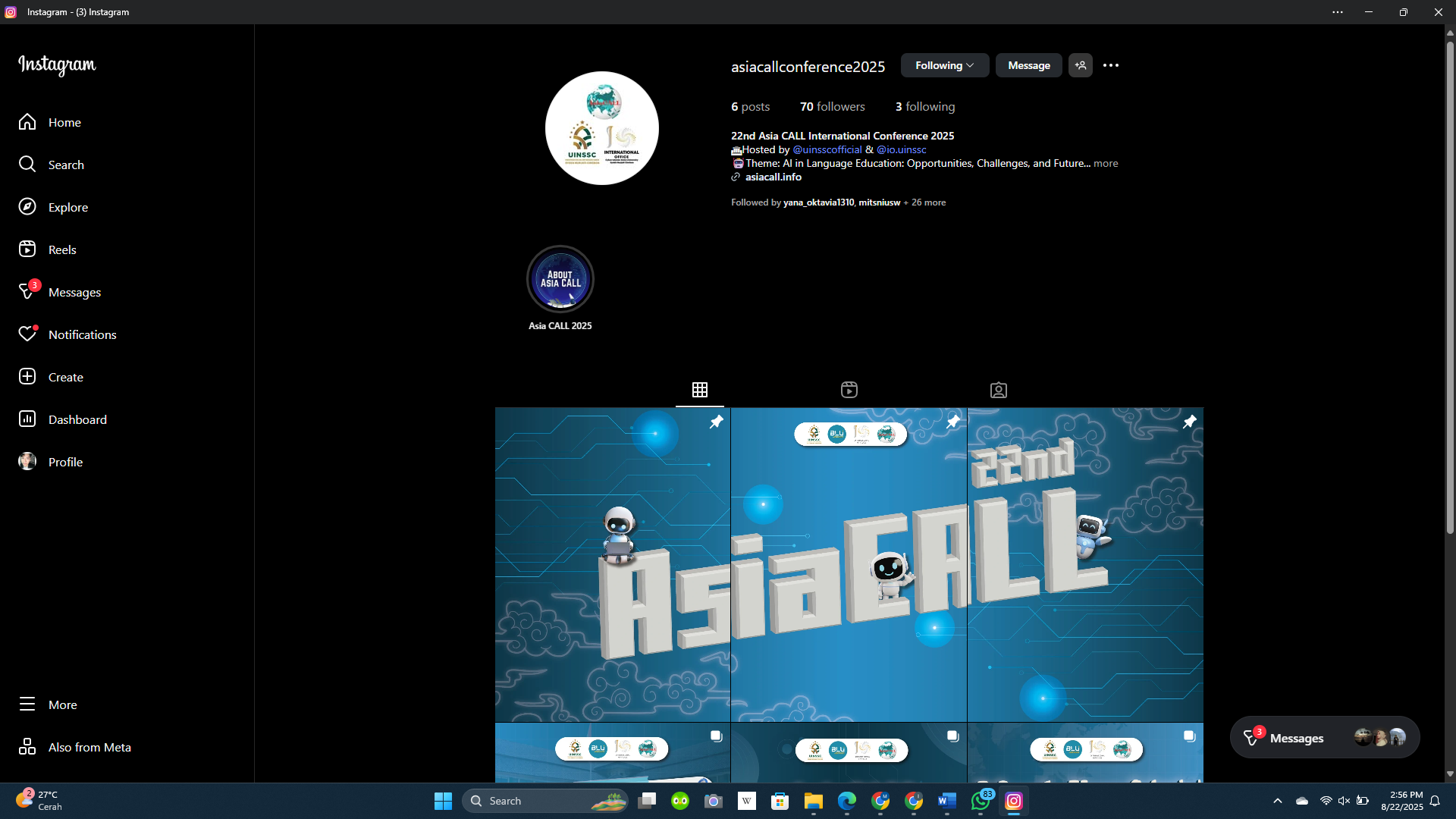The width and height of the screenshot is (1456, 819).
Task: Open the pinned post showing 'aCA' letters
Action: coord(849,565)
